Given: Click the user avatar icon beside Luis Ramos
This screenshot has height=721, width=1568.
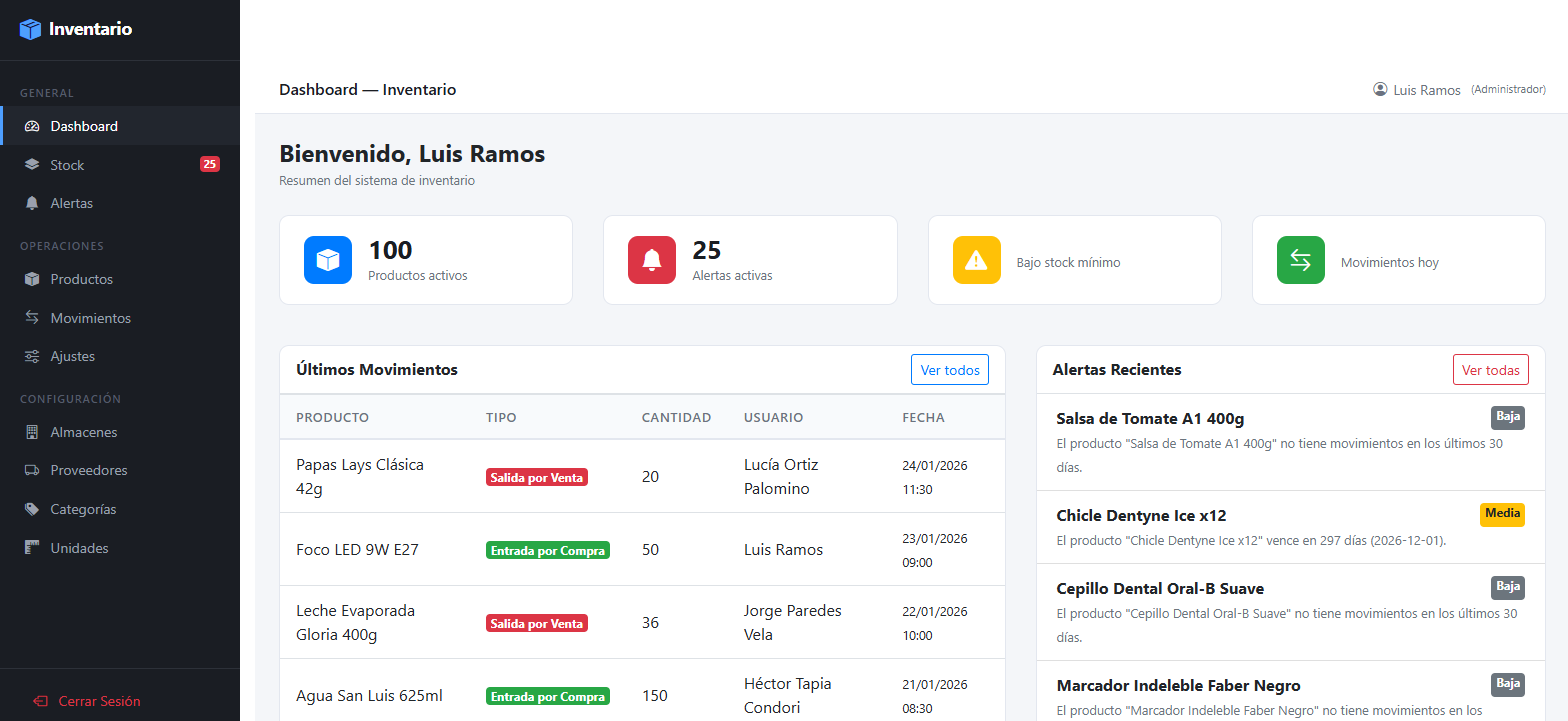Looking at the screenshot, I should 1380,89.
